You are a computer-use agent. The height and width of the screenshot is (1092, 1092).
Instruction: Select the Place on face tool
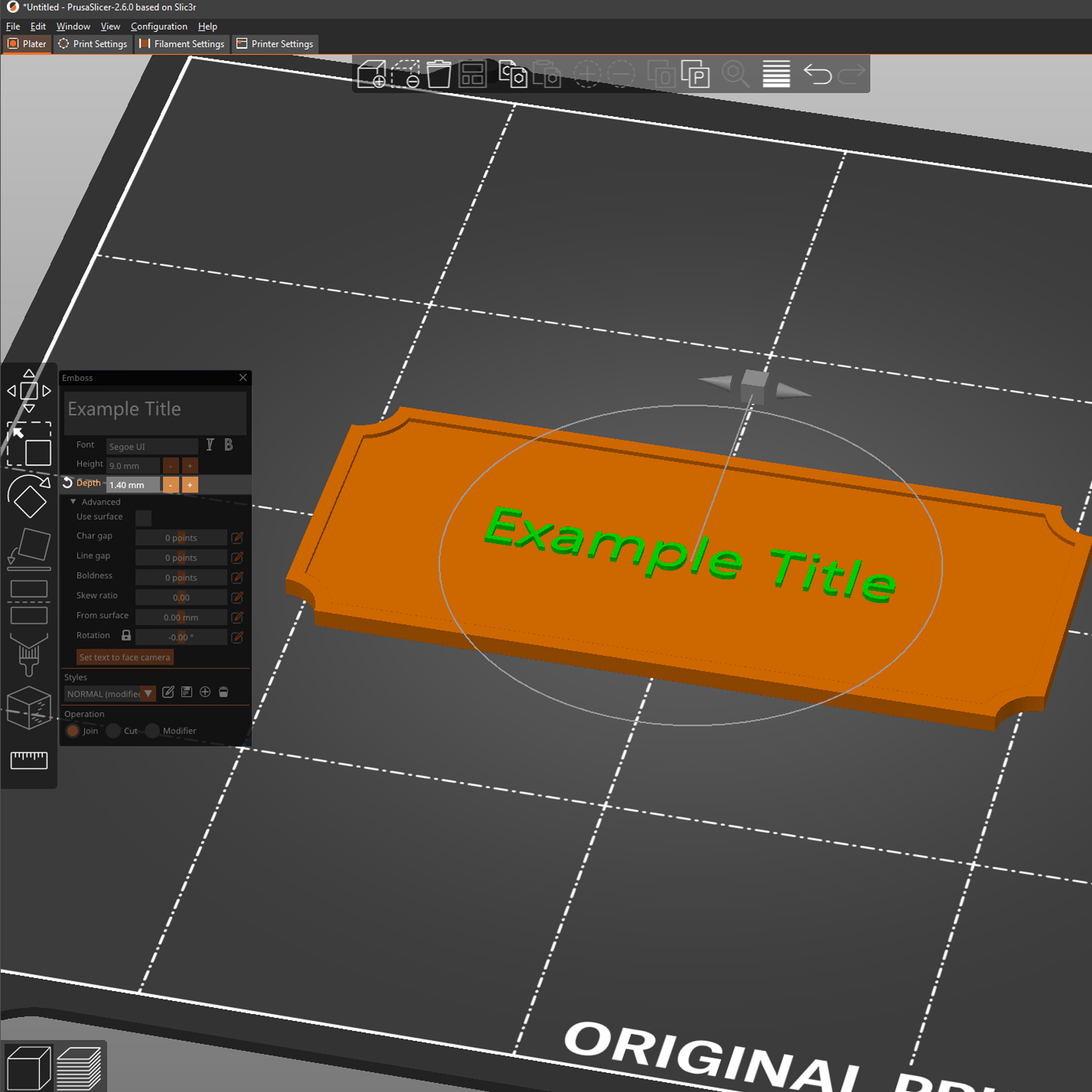[29, 549]
